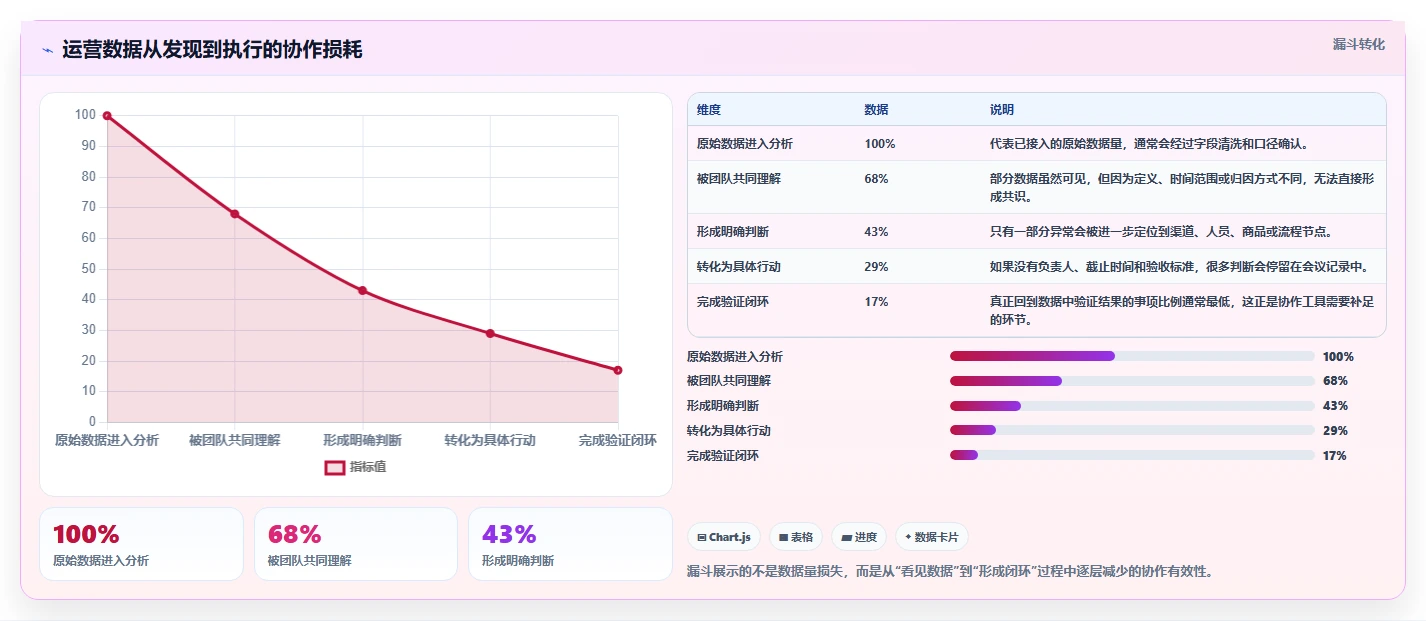Select the 表格 tag pill

[x=796, y=537]
